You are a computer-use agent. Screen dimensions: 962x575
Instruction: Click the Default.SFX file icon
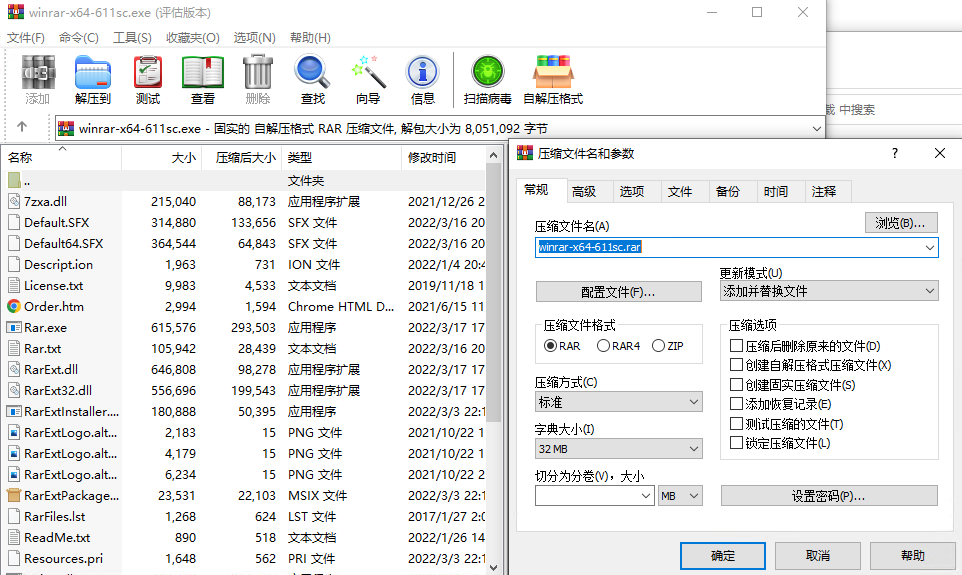coord(14,222)
